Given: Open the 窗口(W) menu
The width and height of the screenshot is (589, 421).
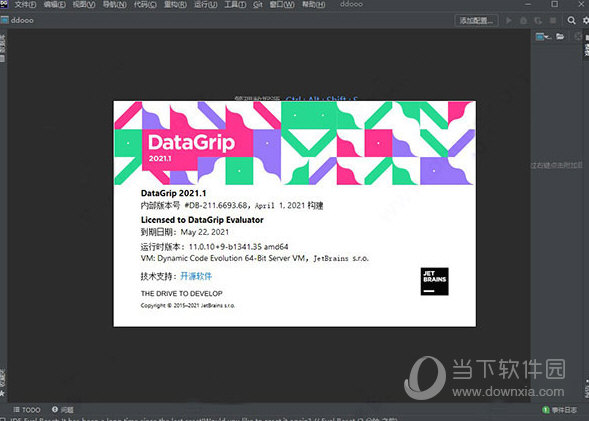Looking at the screenshot, I should point(282,5).
